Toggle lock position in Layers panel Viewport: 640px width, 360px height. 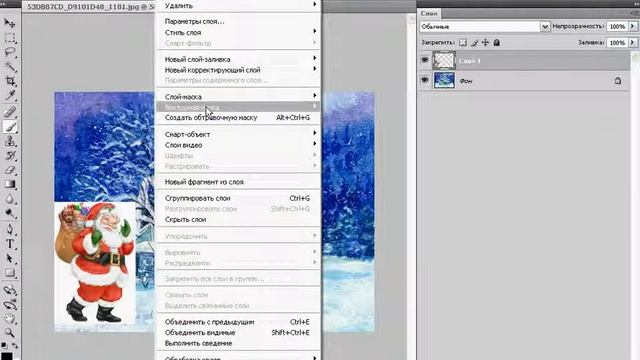point(485,42)
